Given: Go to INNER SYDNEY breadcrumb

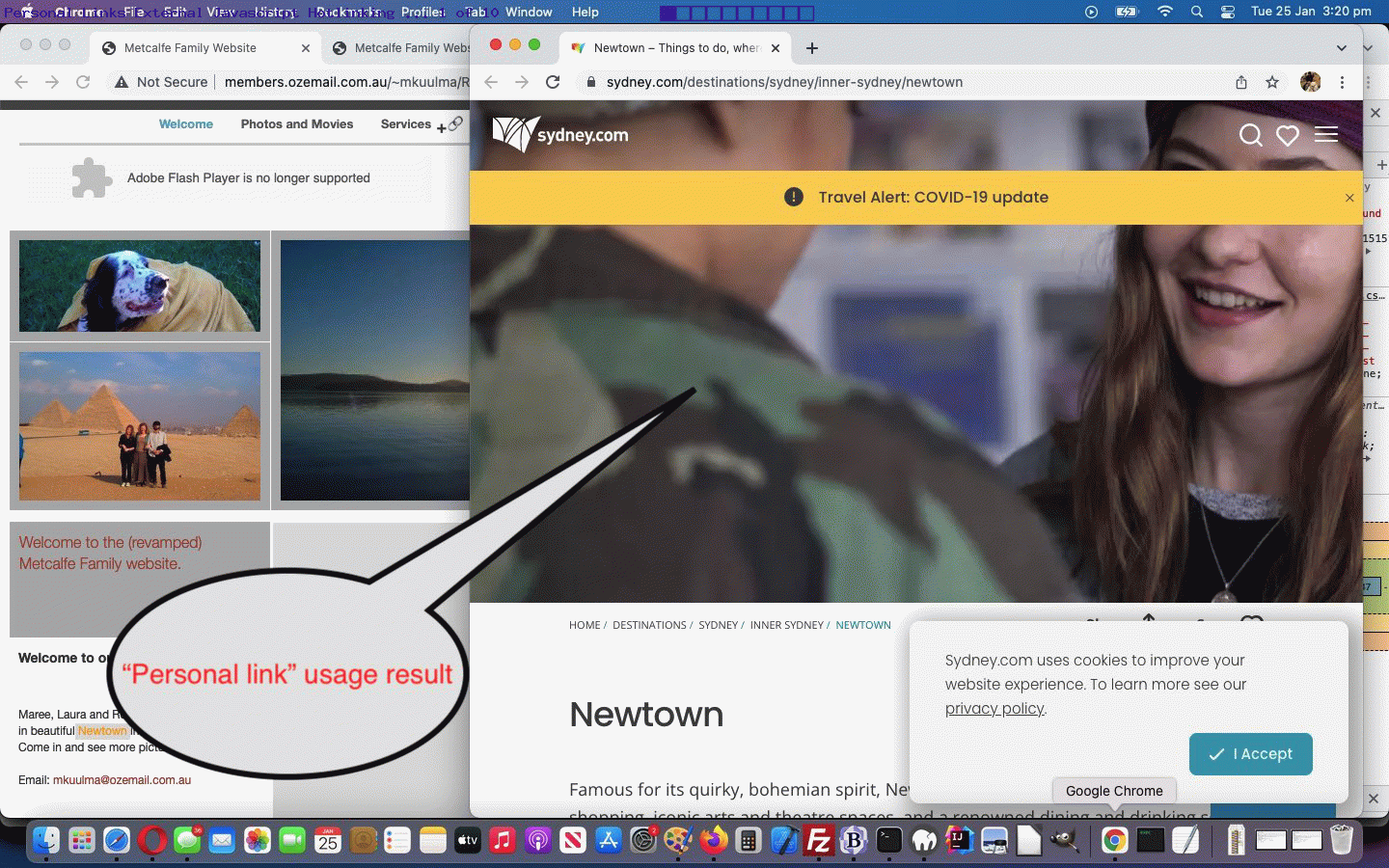Looking at the screenshot, I should 787,625.
